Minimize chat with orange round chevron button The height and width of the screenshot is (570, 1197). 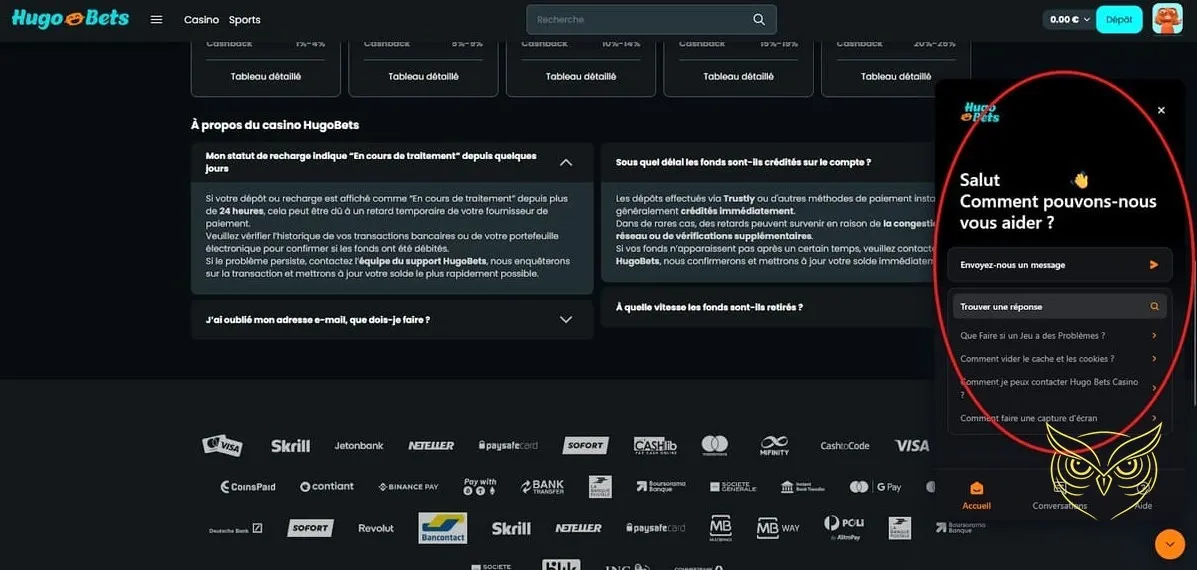click(x=1169, y=544)
